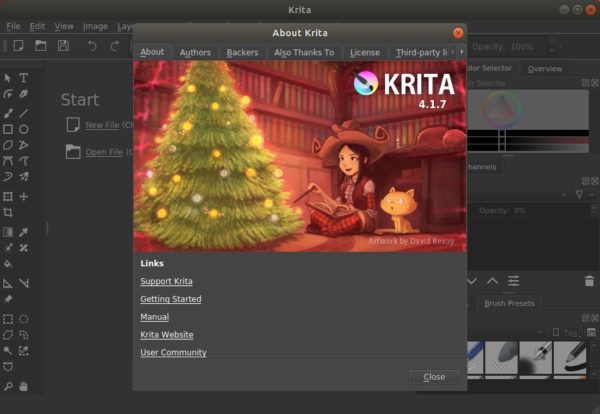Select the Move tool
The width and height of the screenshot is (600, 414).
24,197
